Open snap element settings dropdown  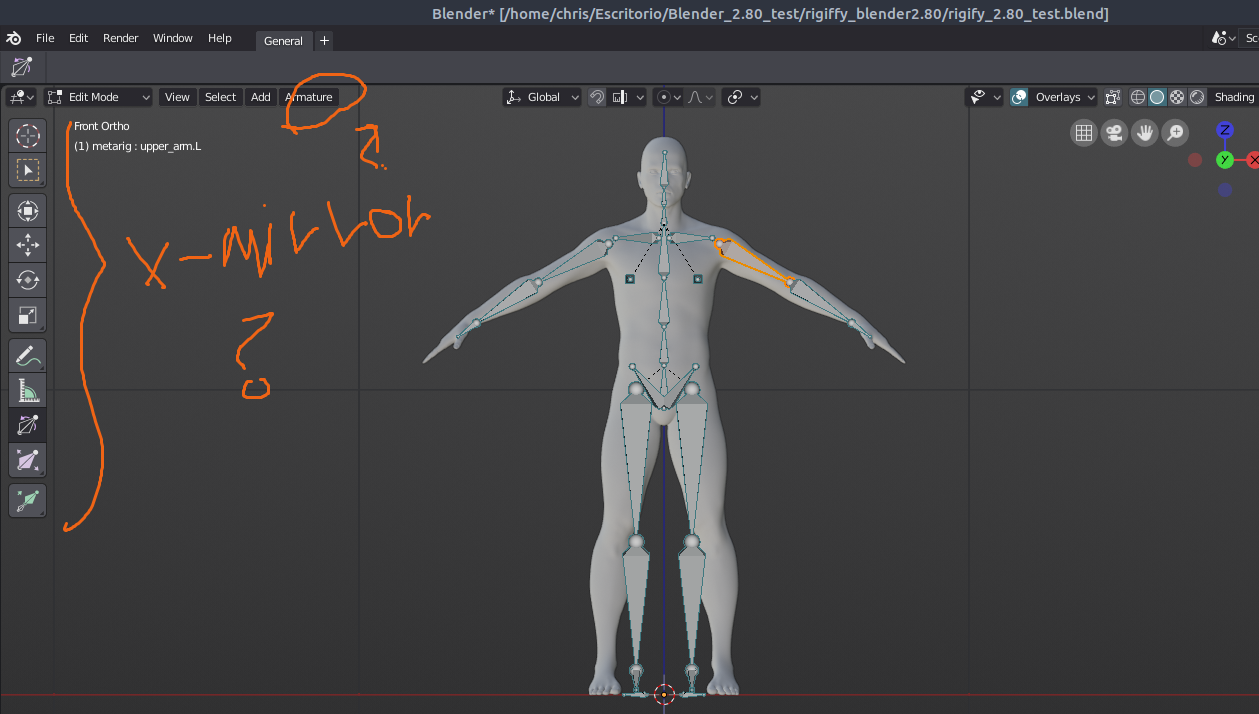626,97
